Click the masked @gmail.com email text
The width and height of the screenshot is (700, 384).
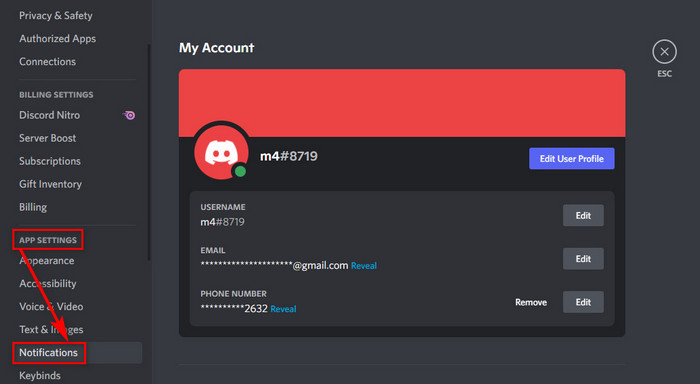tap(274, 265)
